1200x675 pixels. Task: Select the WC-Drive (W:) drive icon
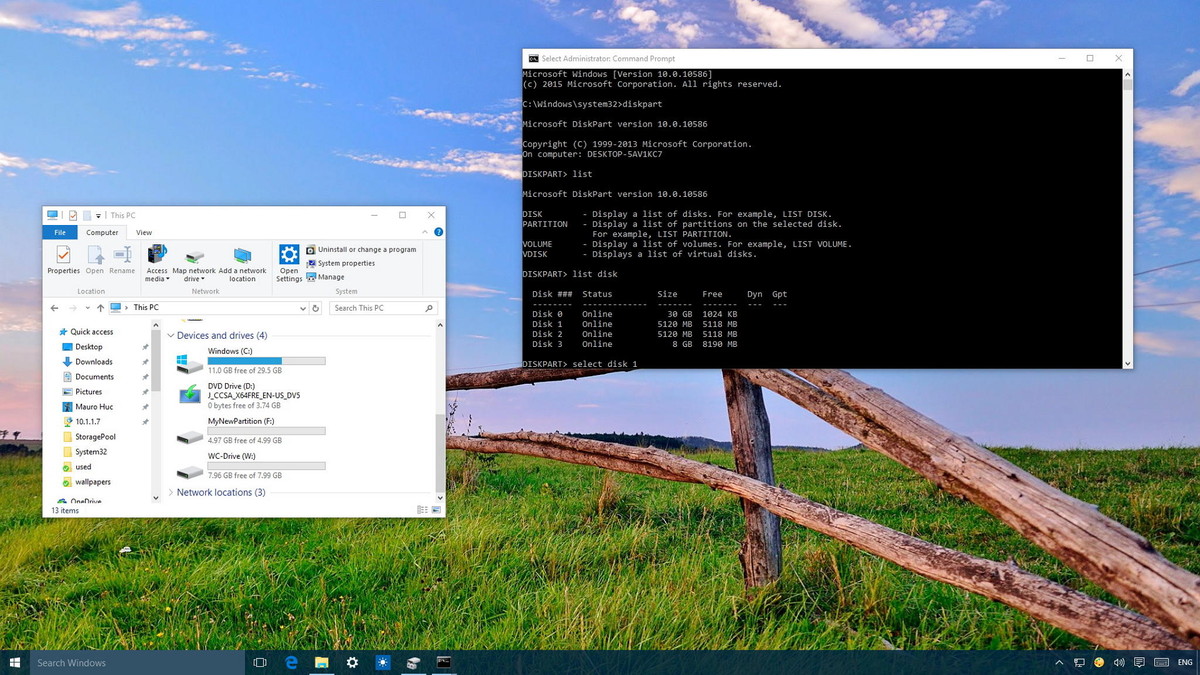click(189, 471)
